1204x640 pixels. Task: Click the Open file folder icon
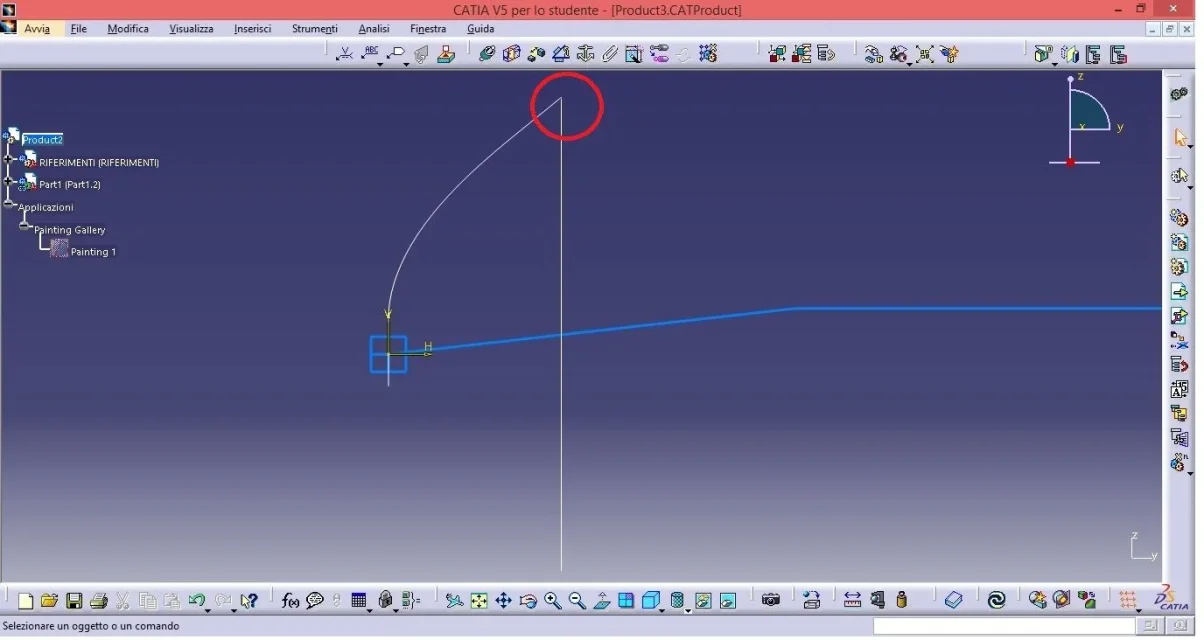[x=49, y=601]
